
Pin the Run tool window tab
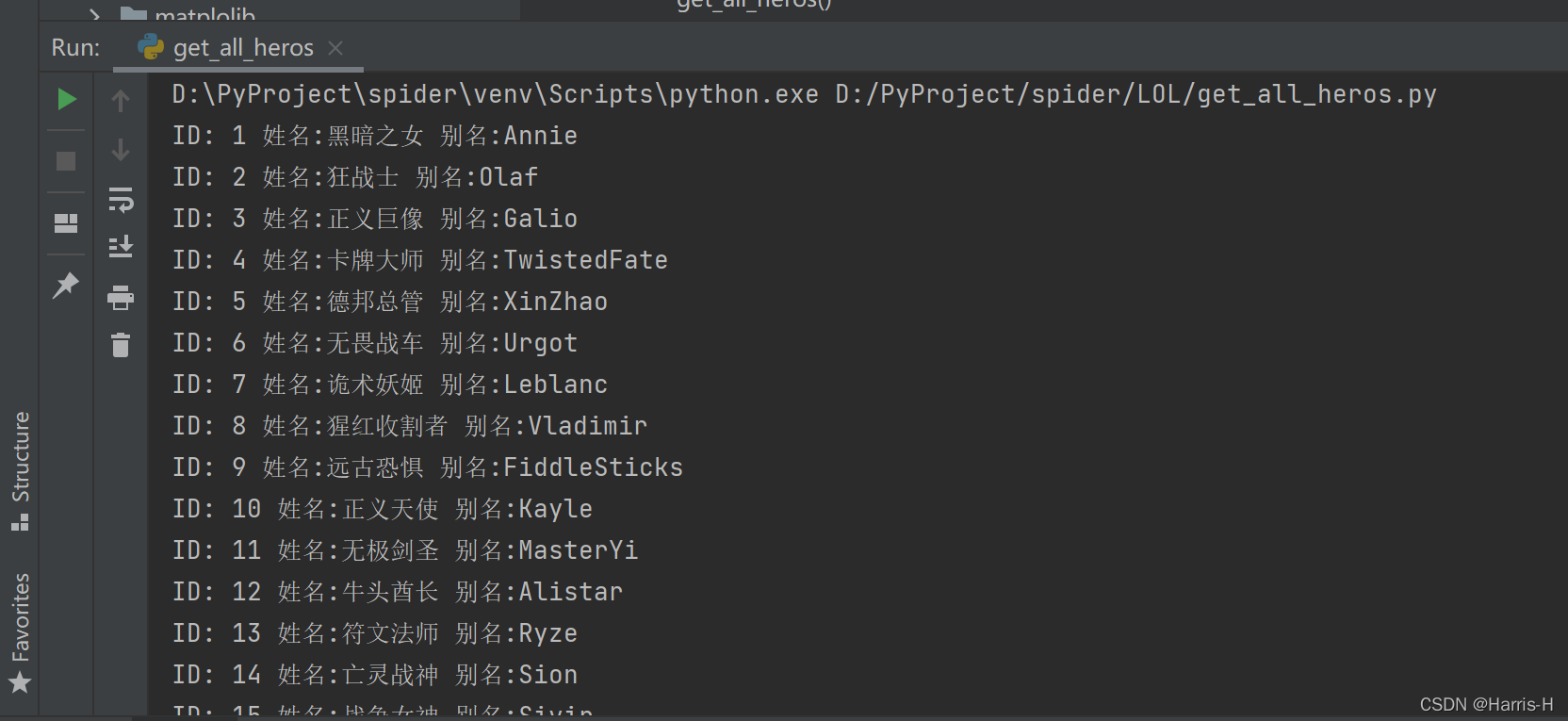point(66,286)
